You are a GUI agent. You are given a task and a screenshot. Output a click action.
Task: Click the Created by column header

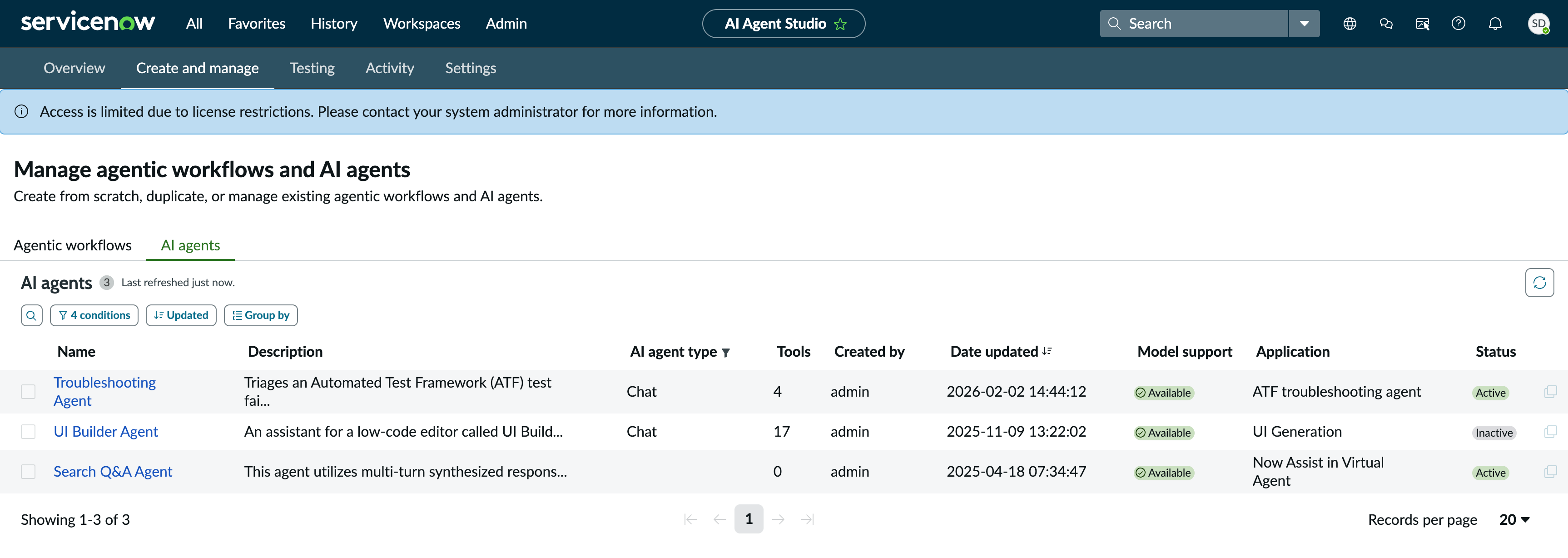point(869,352)
